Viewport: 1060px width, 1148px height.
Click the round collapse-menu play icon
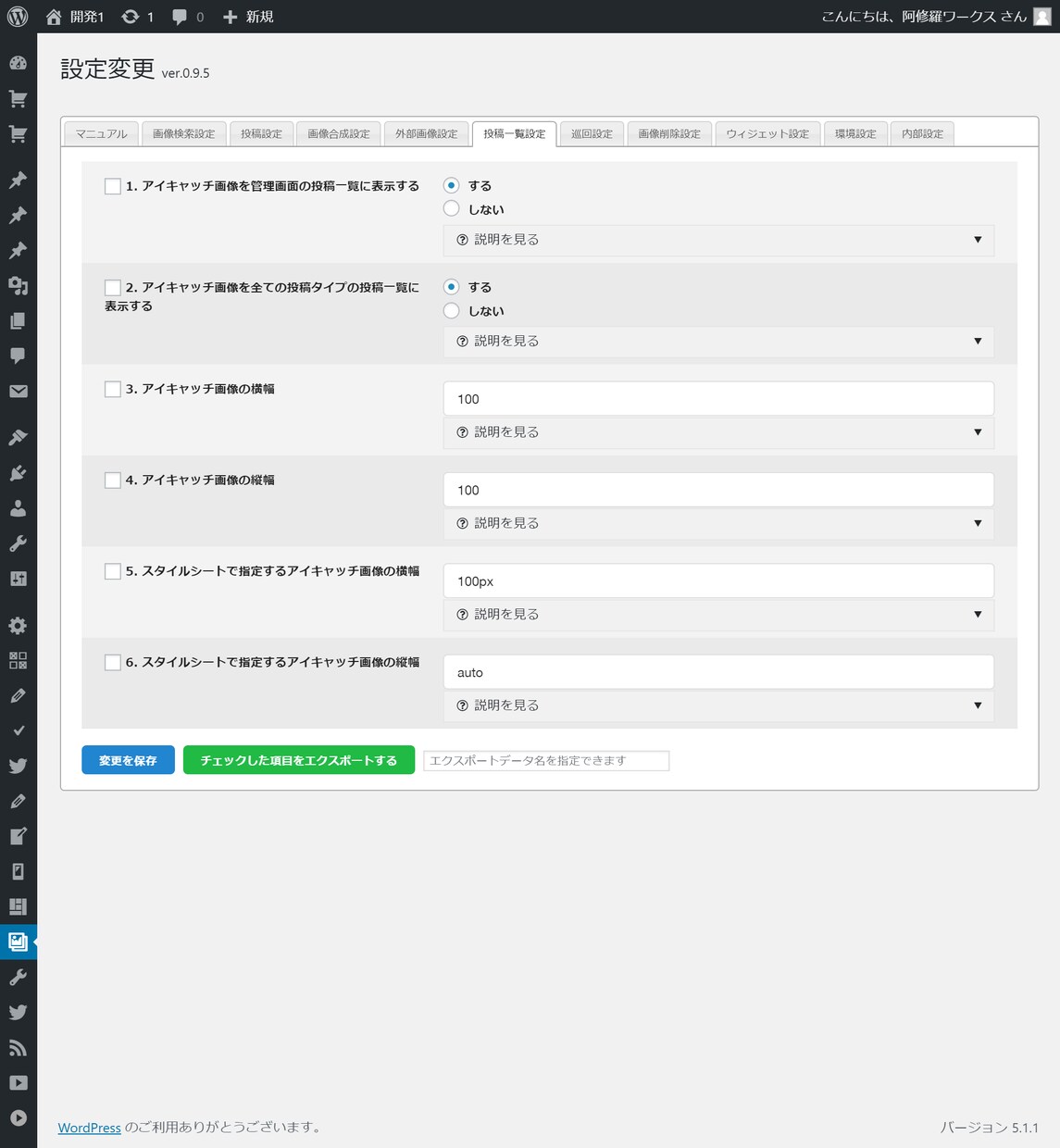18,1117
